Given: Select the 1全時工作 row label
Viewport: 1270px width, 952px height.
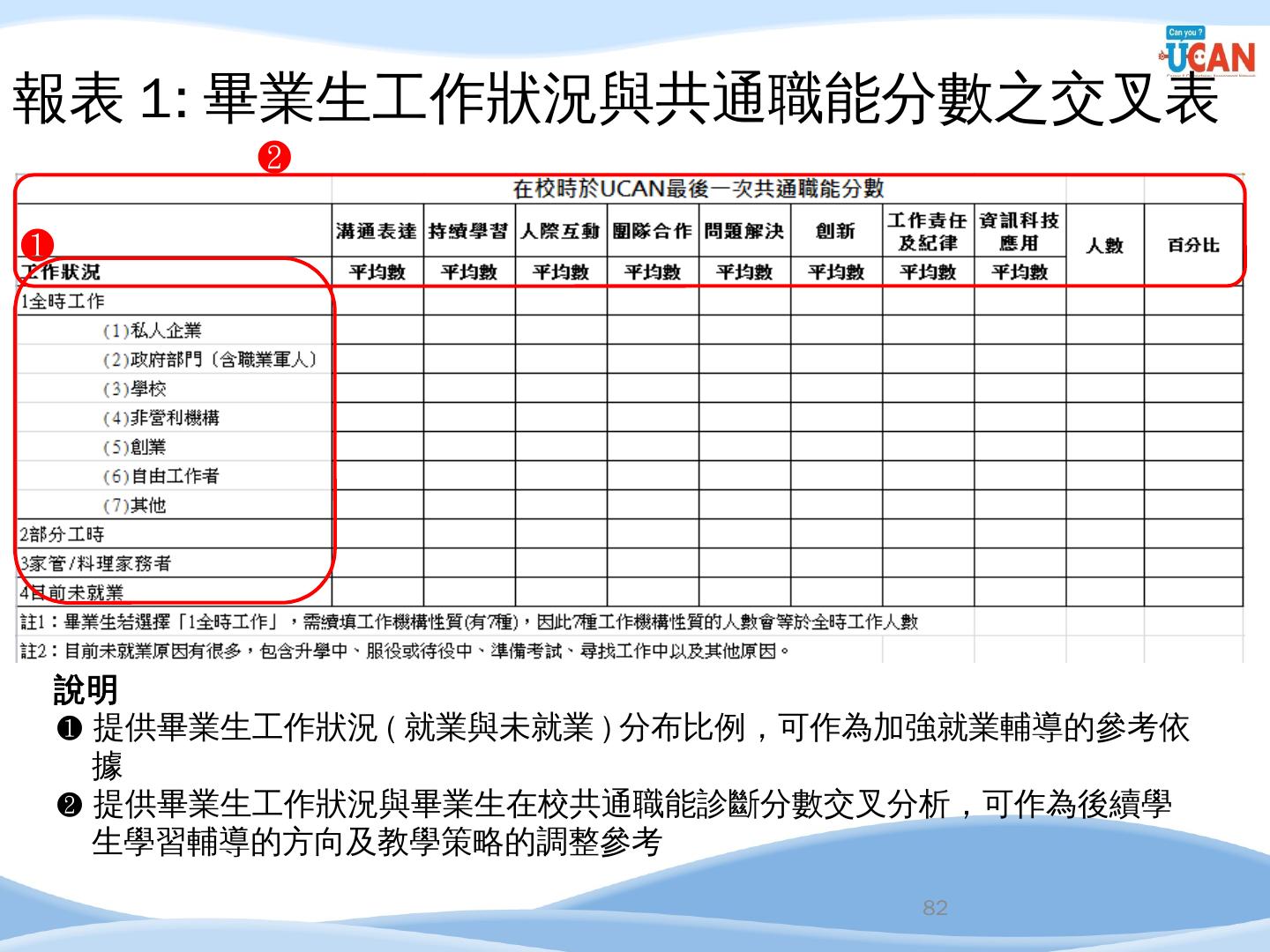Looking at the screenshot, I should (62, 301).
